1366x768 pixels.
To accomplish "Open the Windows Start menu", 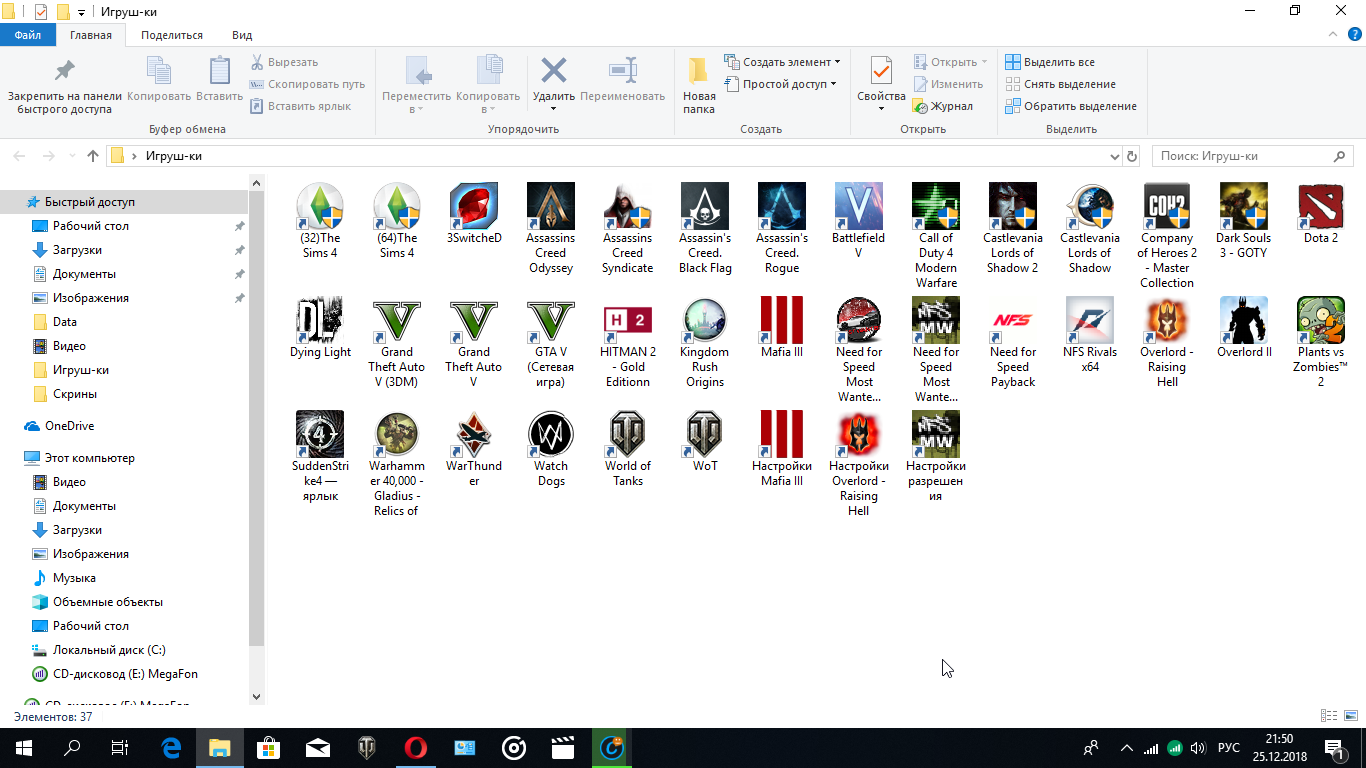I will [x=22, y=747].
